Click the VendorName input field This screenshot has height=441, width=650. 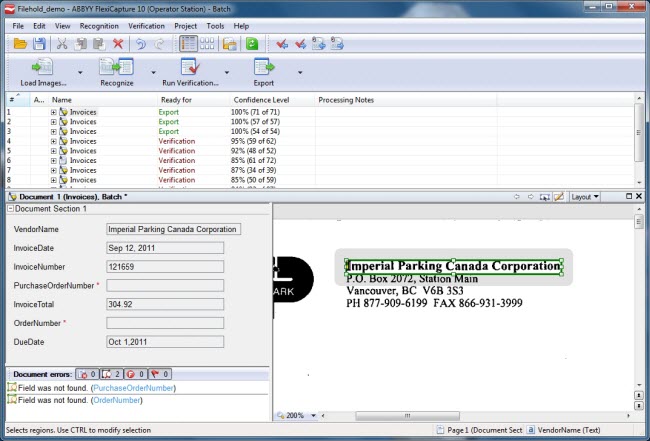[x=173, y=229]
